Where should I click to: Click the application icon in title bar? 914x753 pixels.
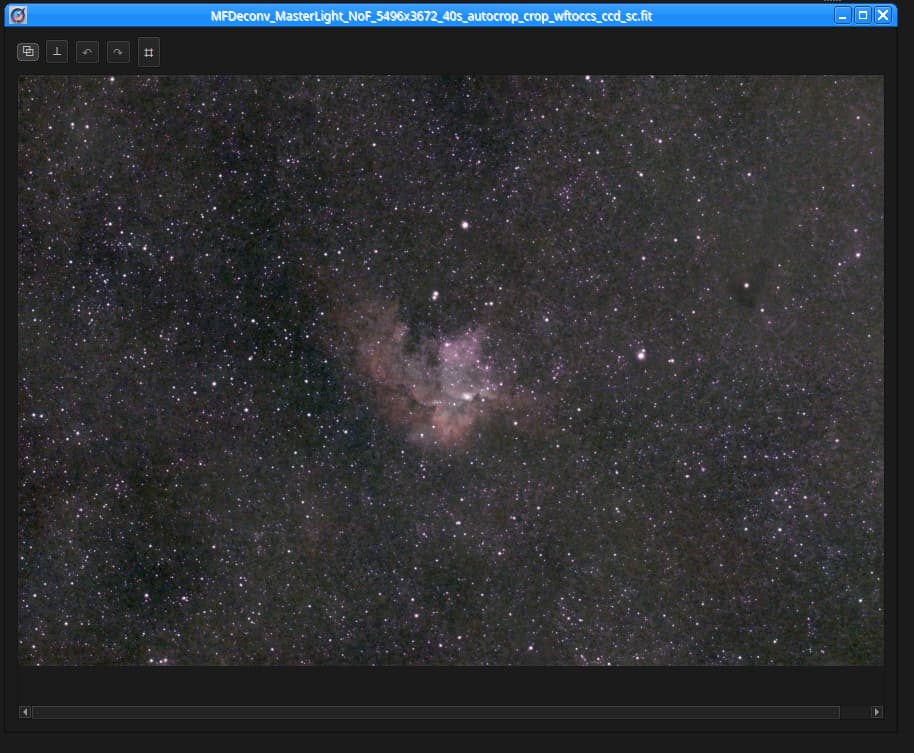tap(17, 15)
